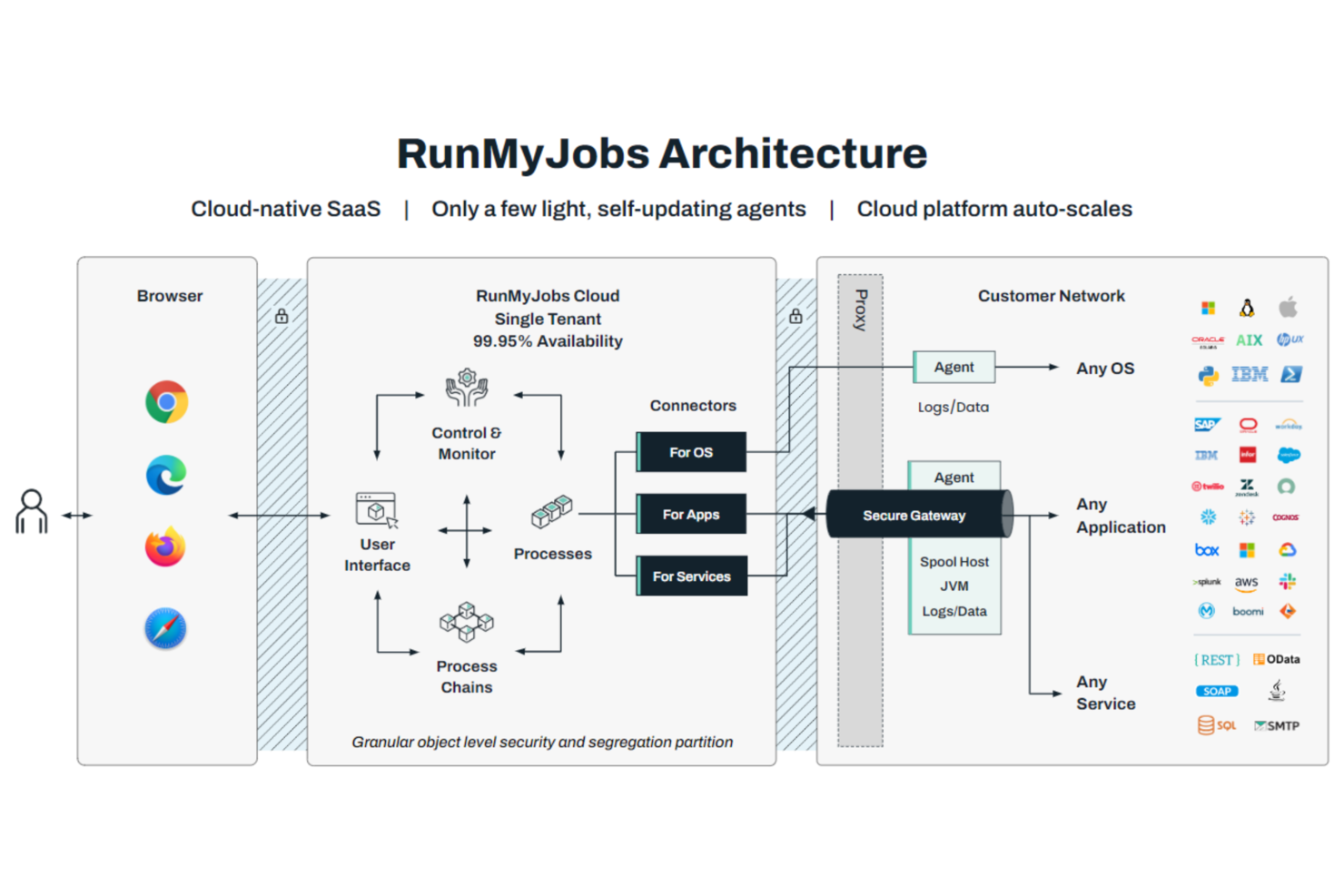Click the AIX logo
Screen dimensions: 1344x896
[1250, 340]
